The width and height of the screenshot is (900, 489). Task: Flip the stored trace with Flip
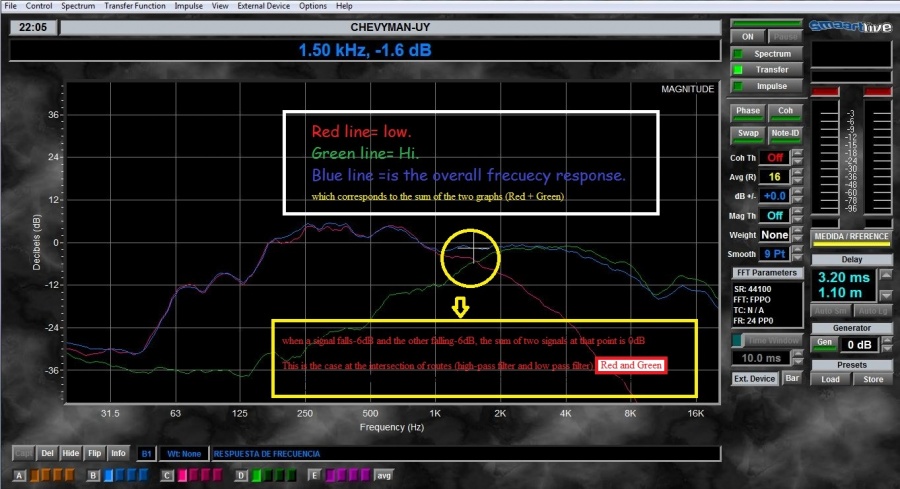(94, 453)
